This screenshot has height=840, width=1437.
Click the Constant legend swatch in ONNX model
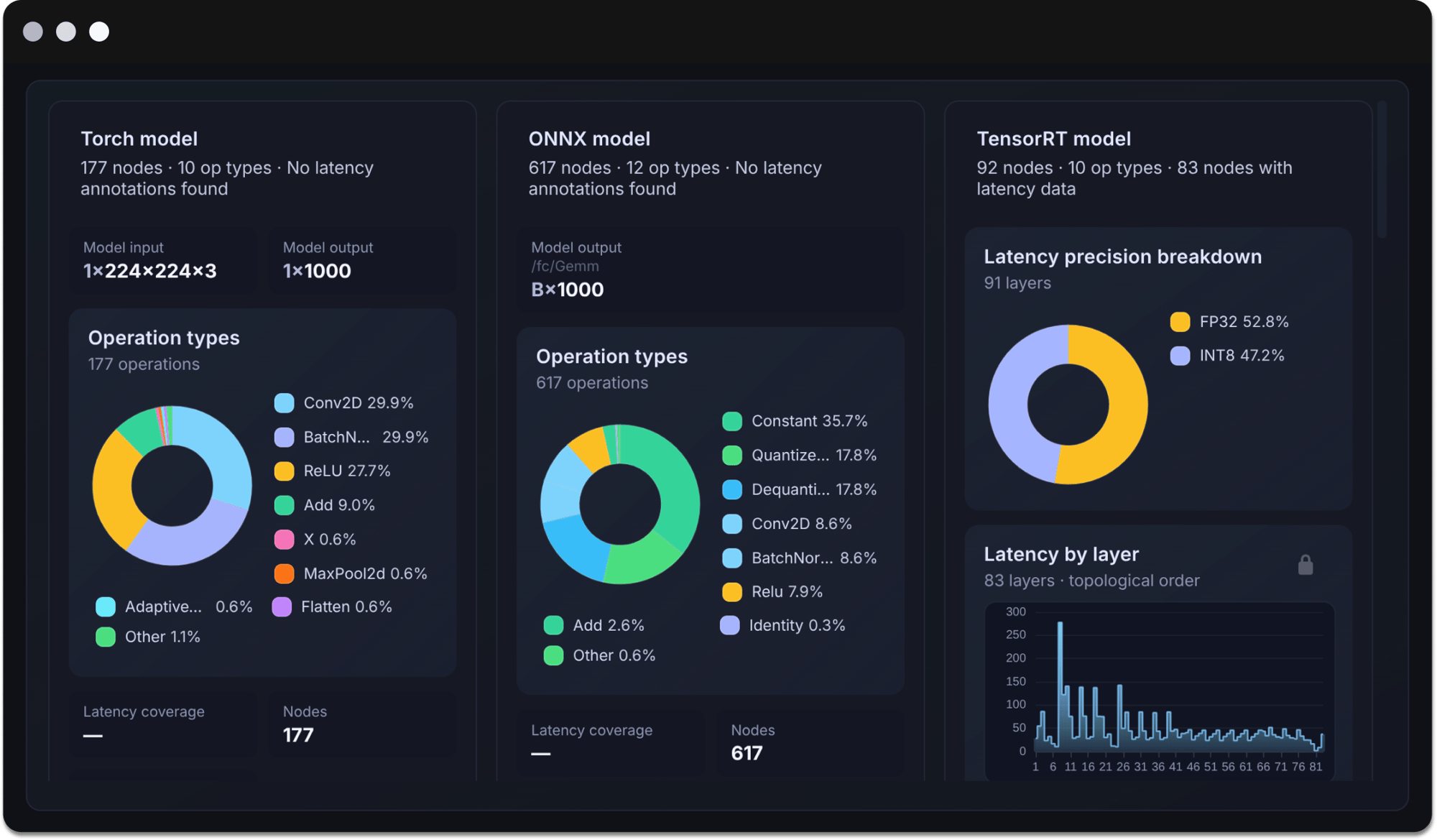pos(732,421)
